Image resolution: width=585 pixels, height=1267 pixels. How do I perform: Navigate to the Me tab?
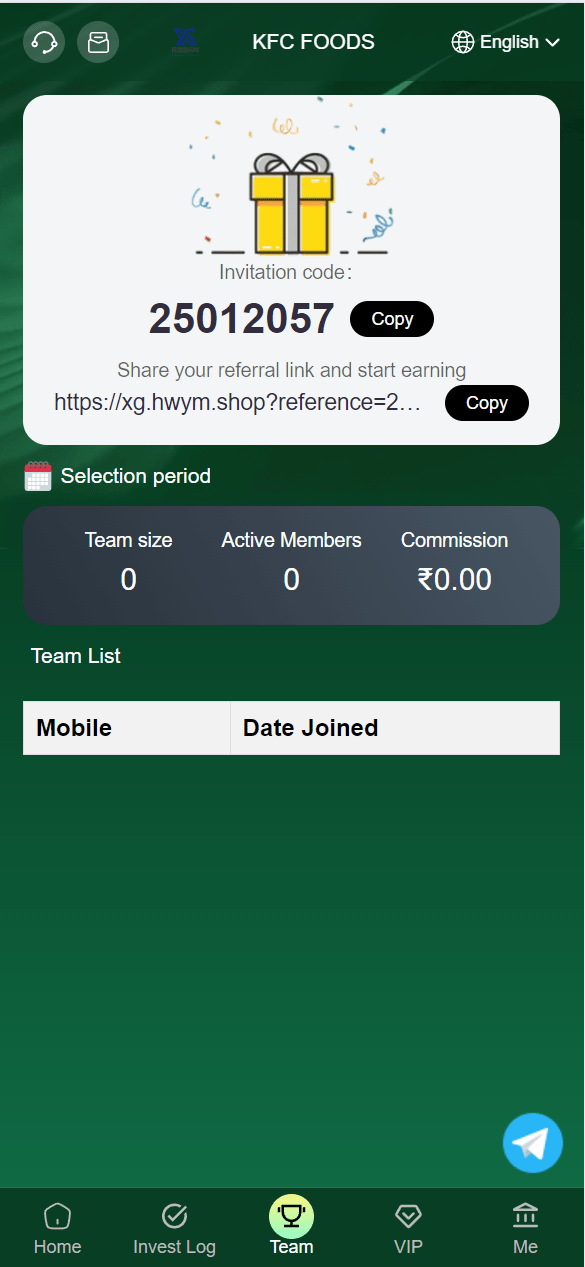click(525, 1229)
